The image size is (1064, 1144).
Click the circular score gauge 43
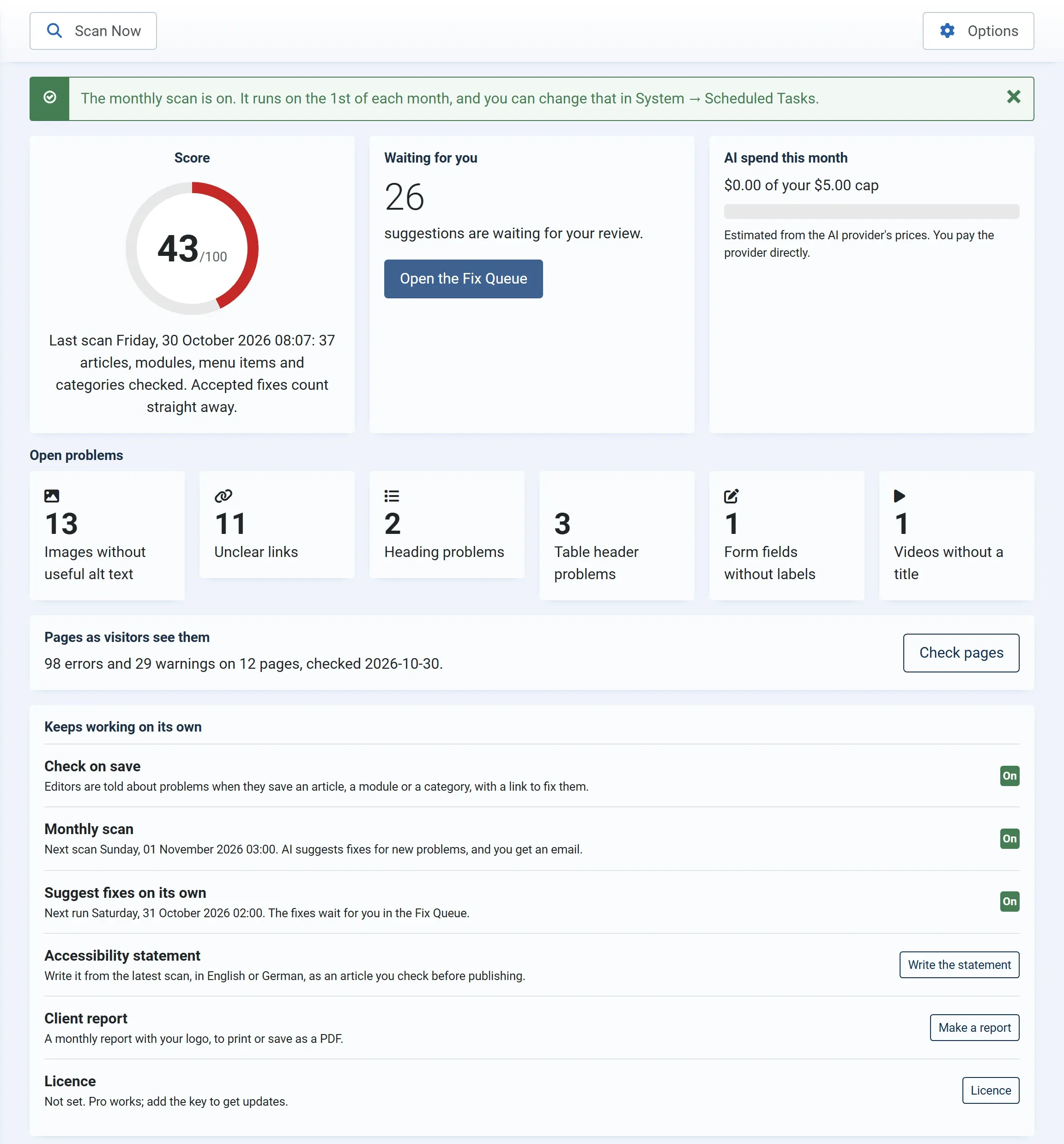pyautogui.click(x=192, y=248)
